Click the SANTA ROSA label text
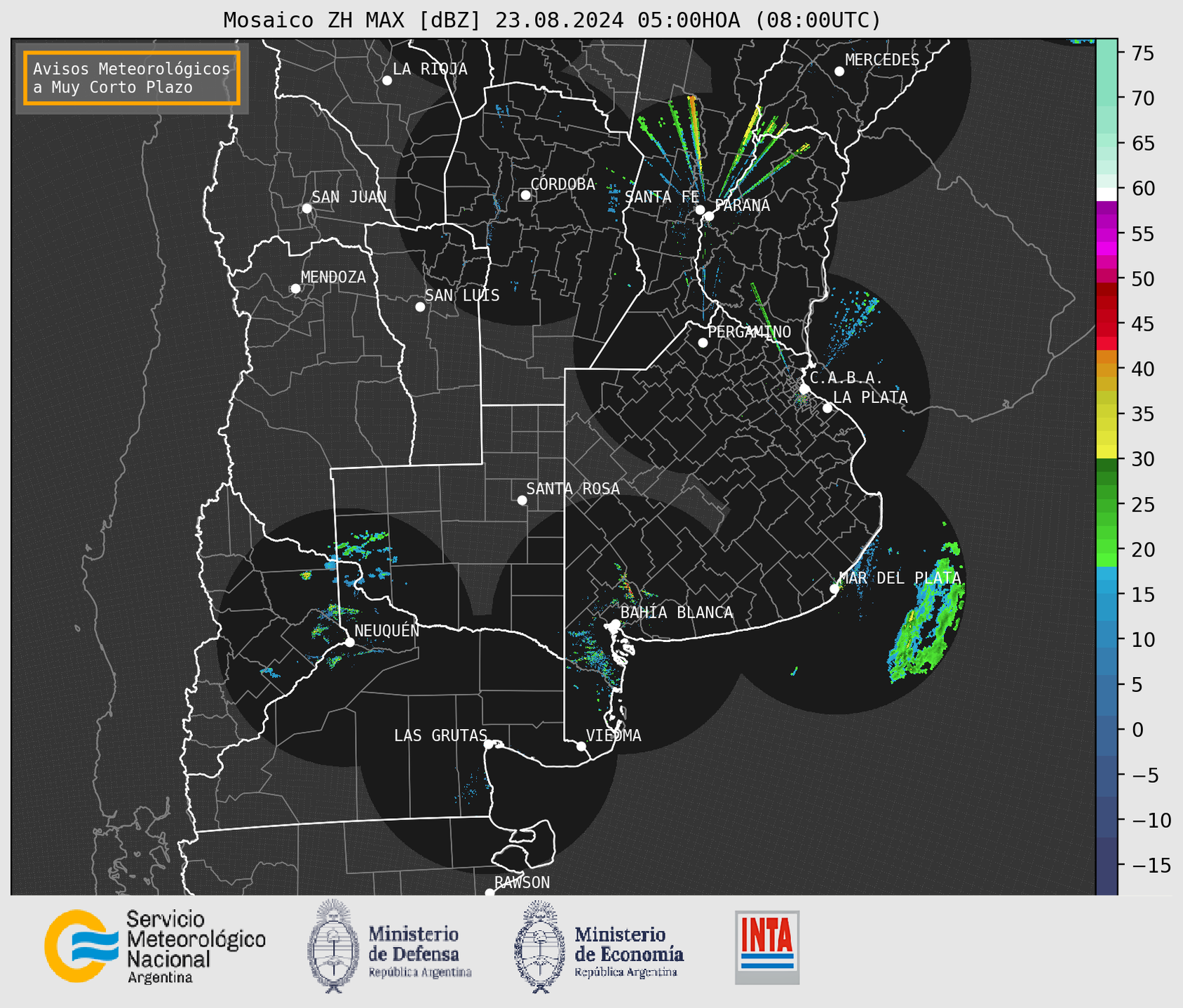The image size is (1183, 1008). pyautogui.click(x=573, y=489)
